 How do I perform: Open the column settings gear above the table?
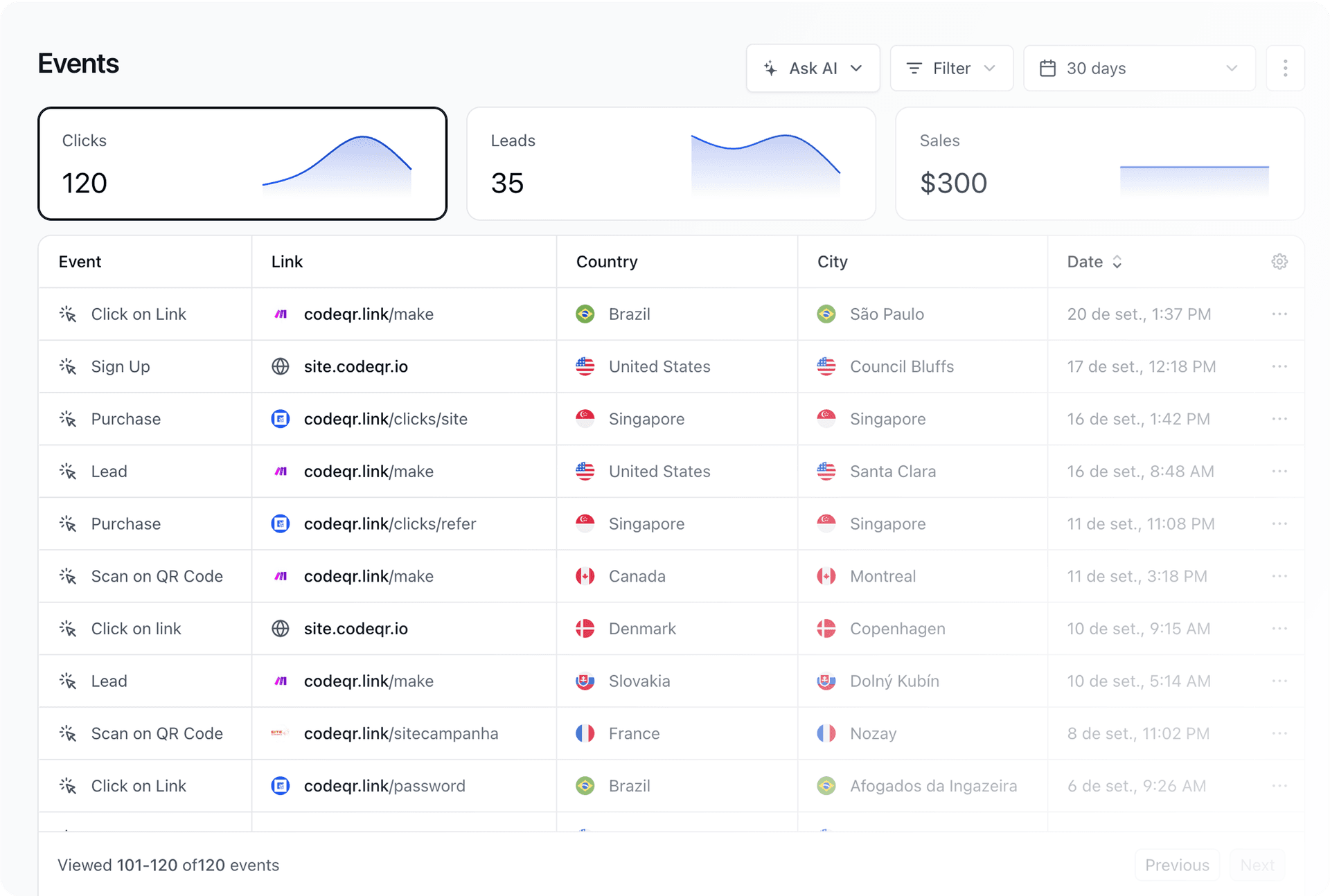(1279, 261)
